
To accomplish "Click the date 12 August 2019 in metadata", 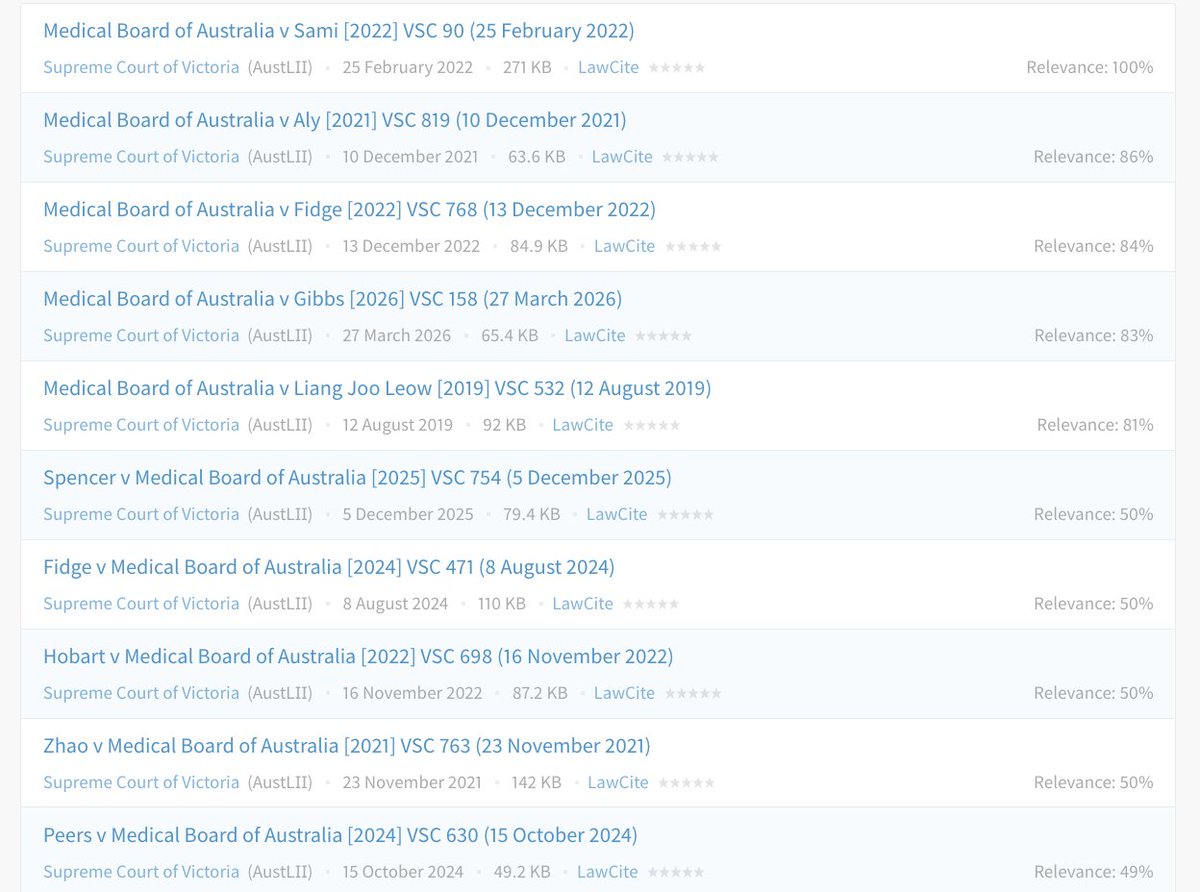I will [397, 424].
